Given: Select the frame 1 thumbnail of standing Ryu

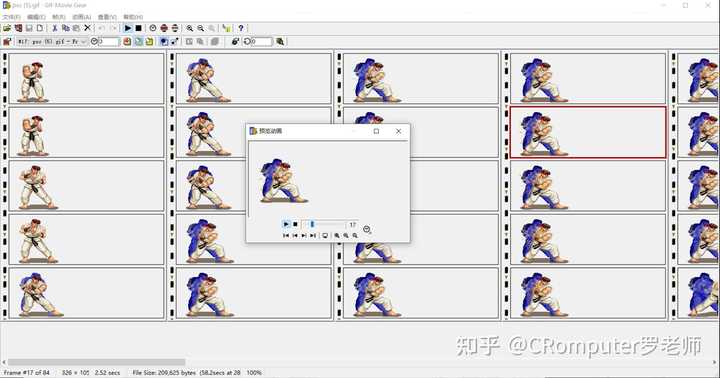Looking at the screenshot, I should [86, 79].
